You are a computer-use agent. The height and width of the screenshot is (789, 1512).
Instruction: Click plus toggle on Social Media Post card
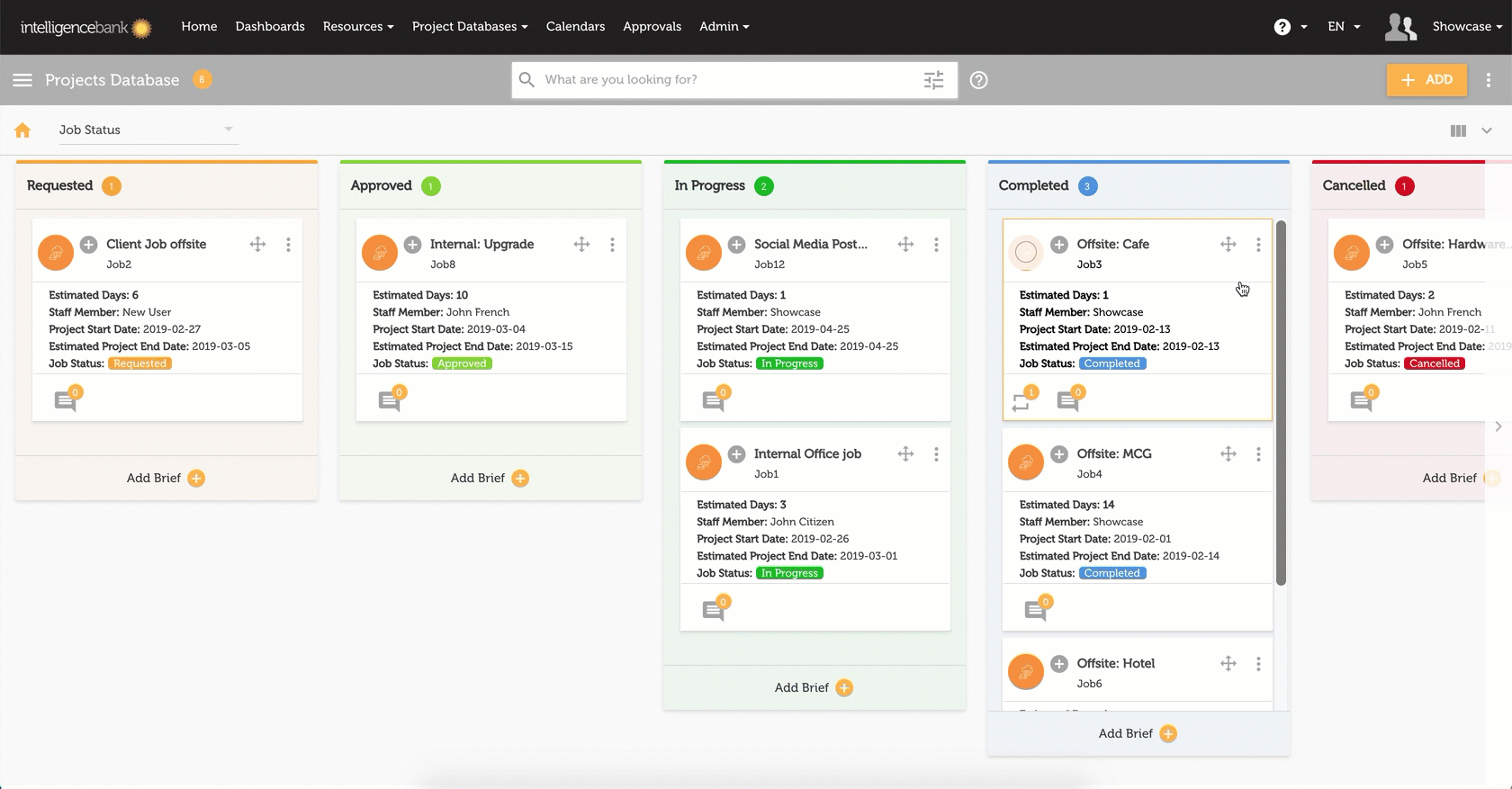(736, 244)
